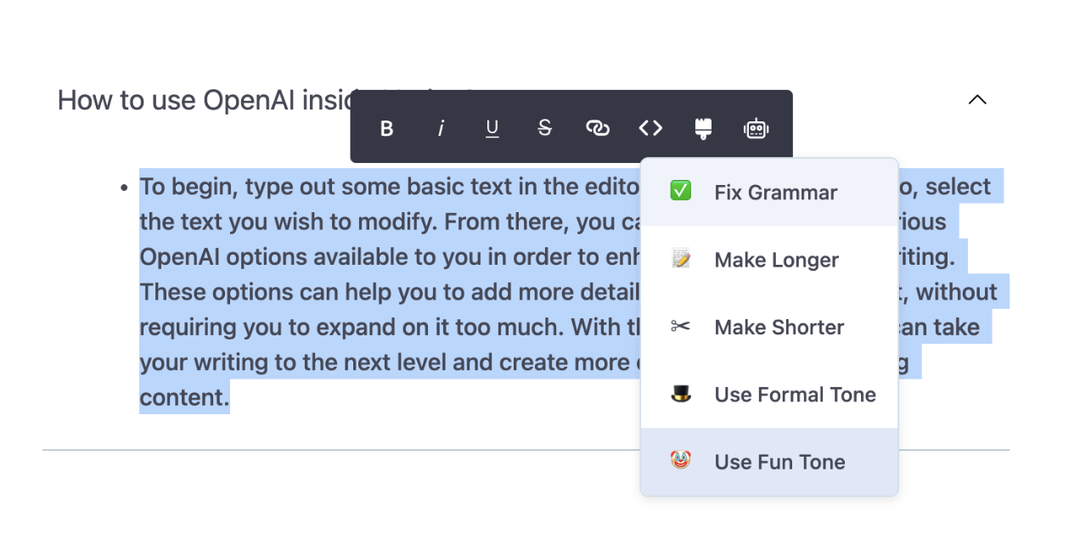The width and height of the screenshot is (1080, 533).
Task: Open the highlighter brush tool
Action: click(703, 128)
